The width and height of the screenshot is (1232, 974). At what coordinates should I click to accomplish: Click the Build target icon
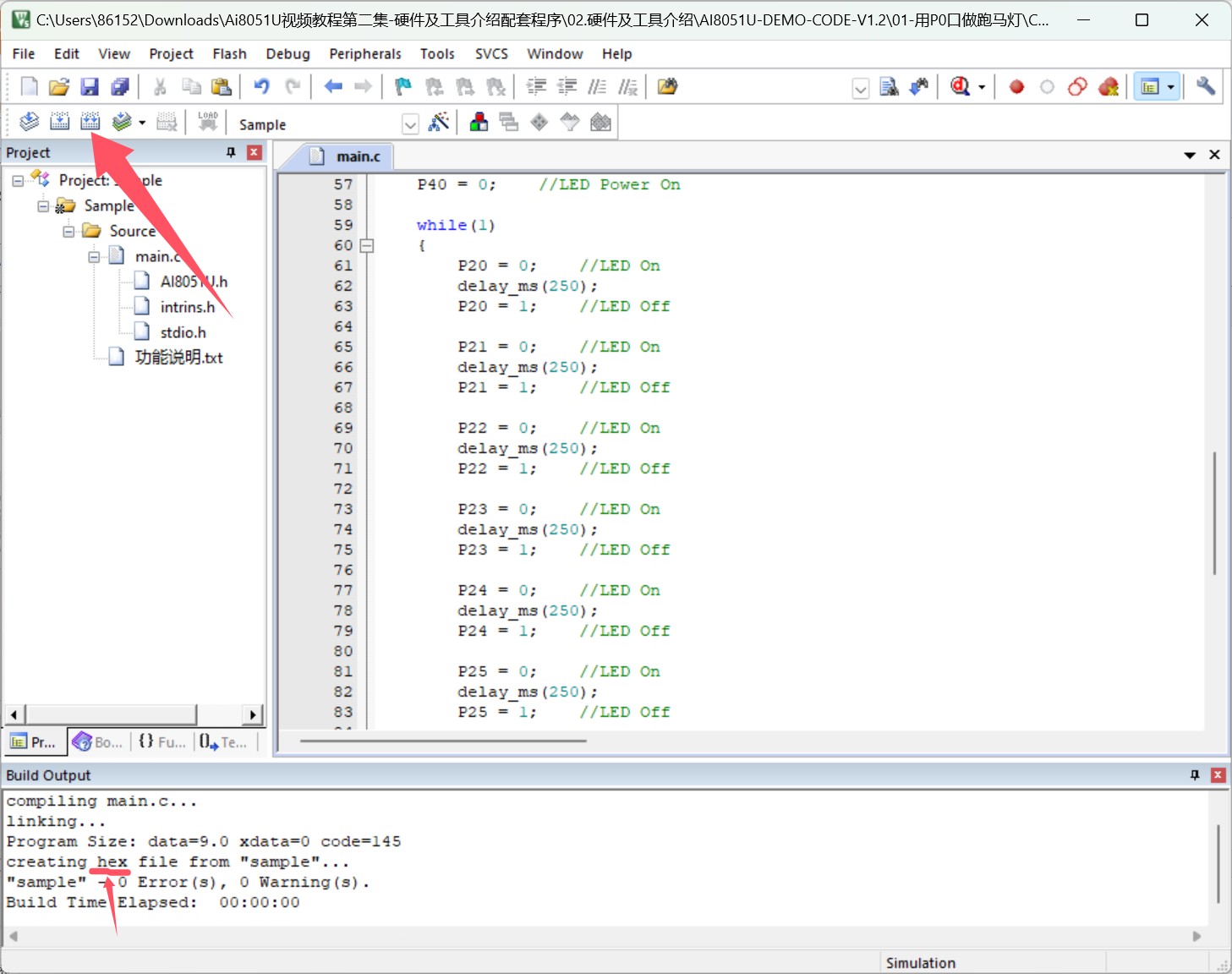[60, 122]
